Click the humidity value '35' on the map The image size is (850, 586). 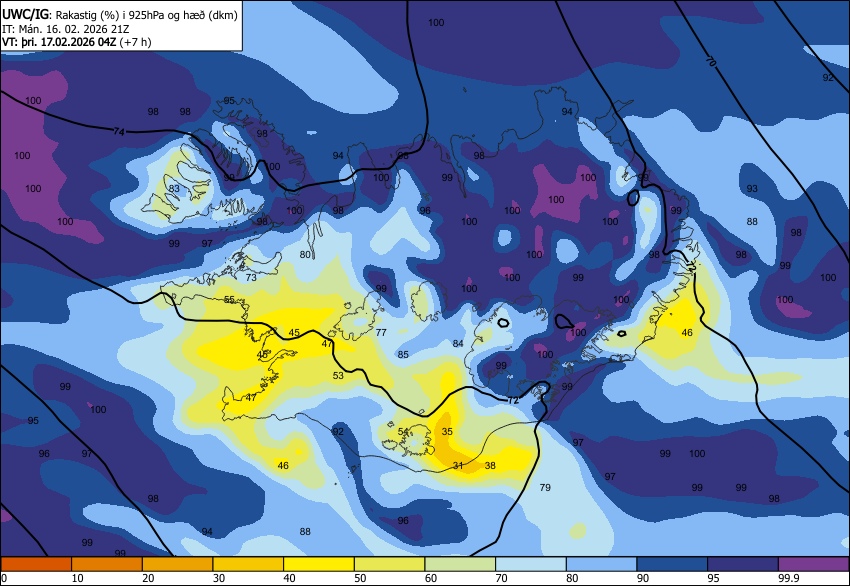(x=447, y=432)
